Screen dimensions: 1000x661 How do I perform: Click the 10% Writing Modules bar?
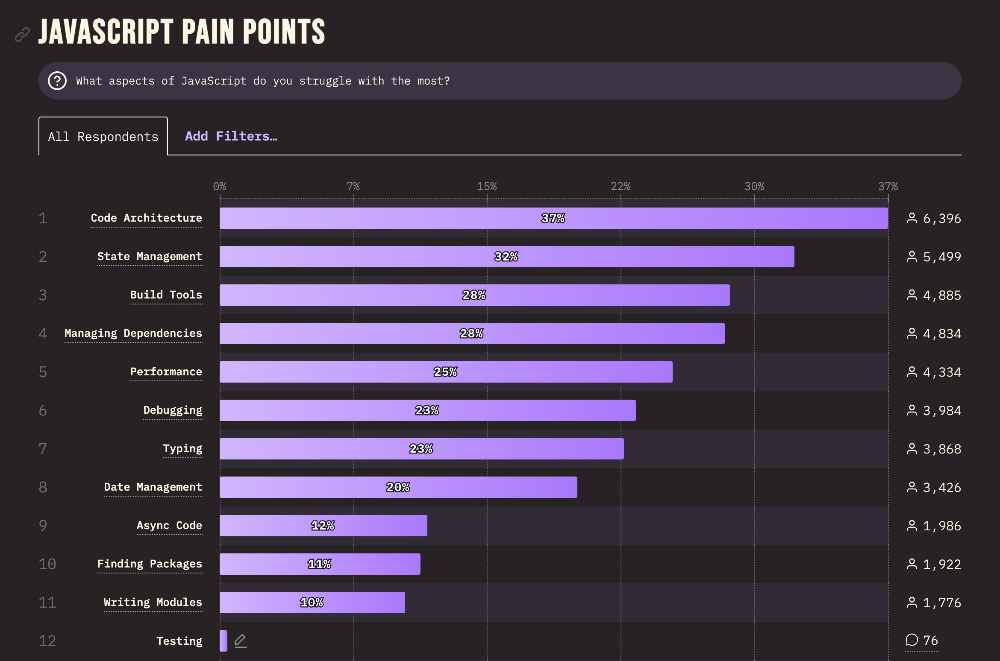coord(312,602)
